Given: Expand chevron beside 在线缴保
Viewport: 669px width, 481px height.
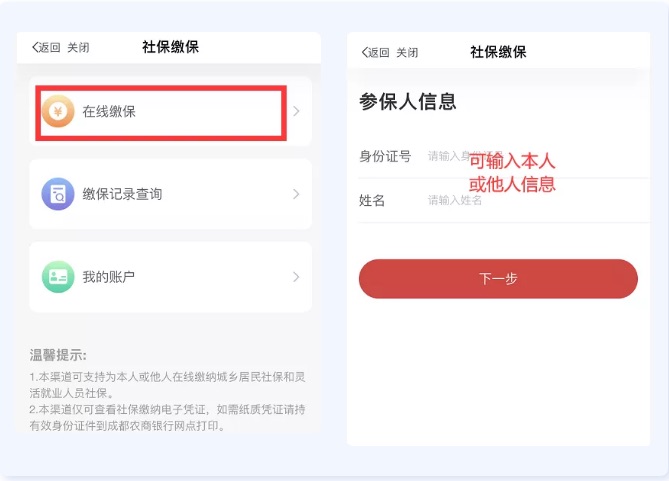Looking at the screenshot, I should coord(297,111).
